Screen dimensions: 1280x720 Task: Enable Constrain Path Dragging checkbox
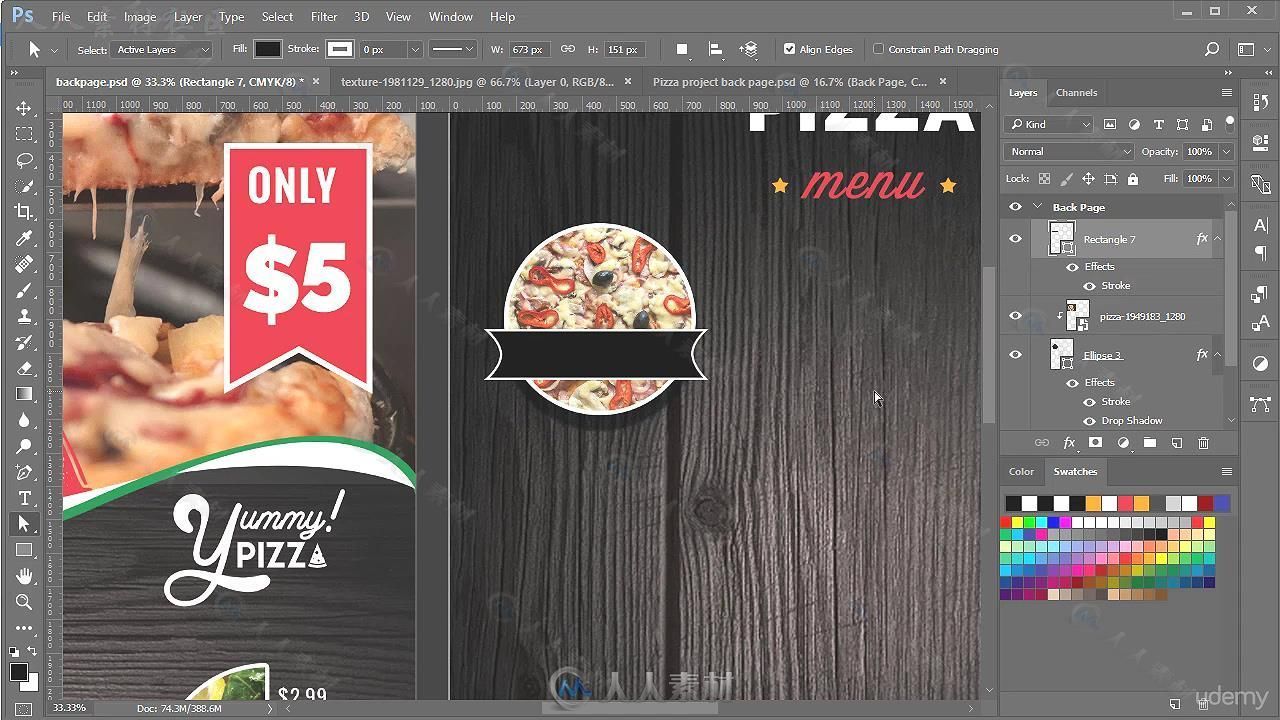point(878,49)
